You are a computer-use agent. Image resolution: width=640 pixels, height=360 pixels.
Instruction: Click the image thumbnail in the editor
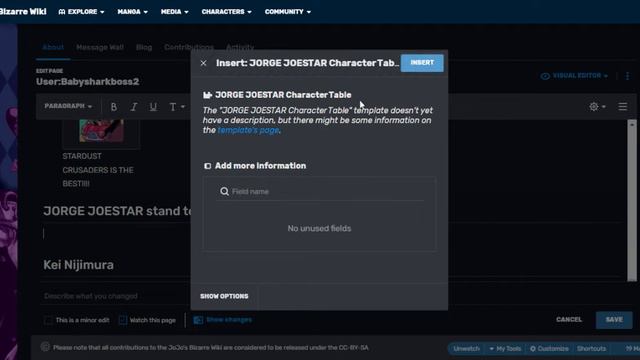point(101,131)
